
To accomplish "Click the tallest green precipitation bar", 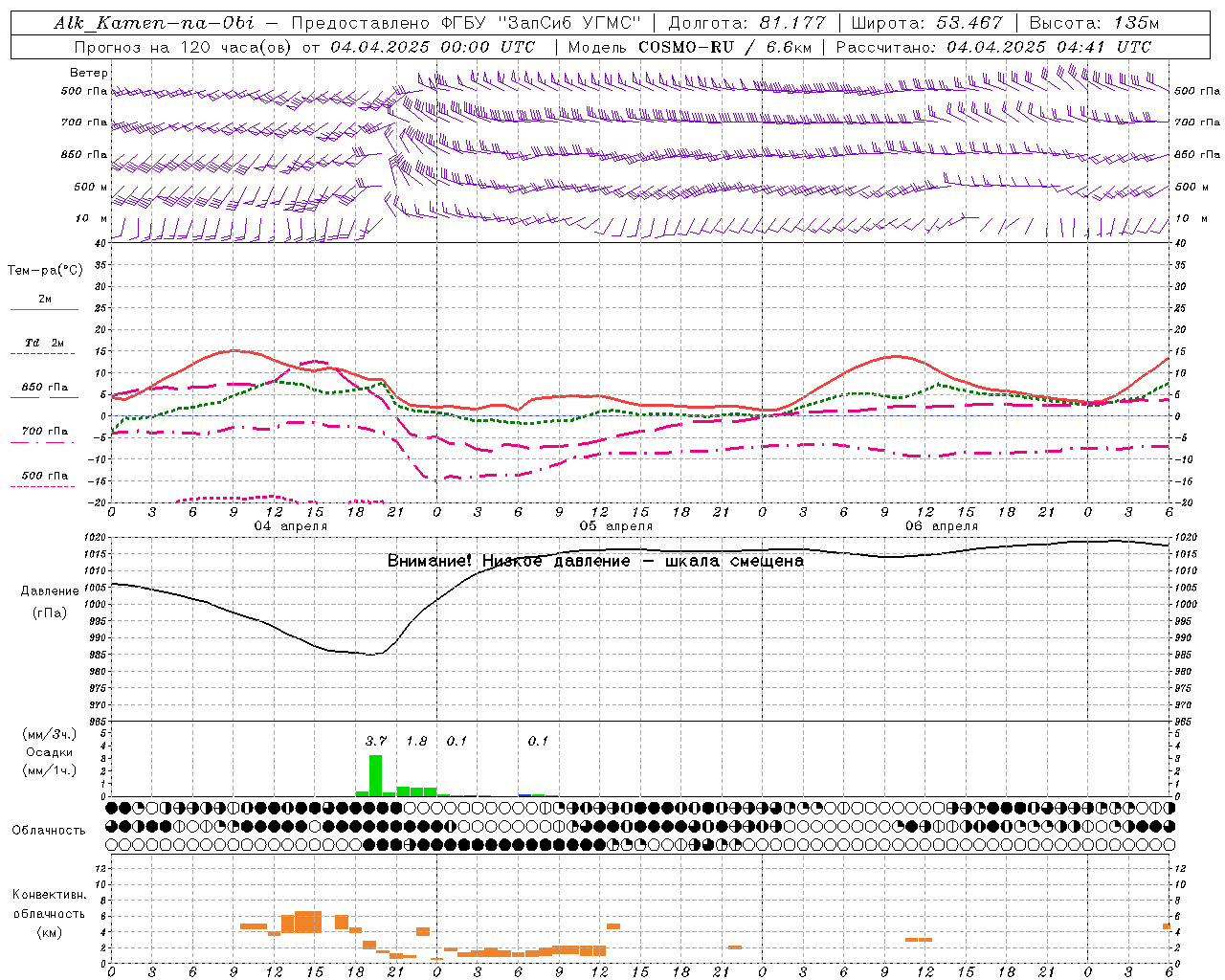I will (376, 776).
